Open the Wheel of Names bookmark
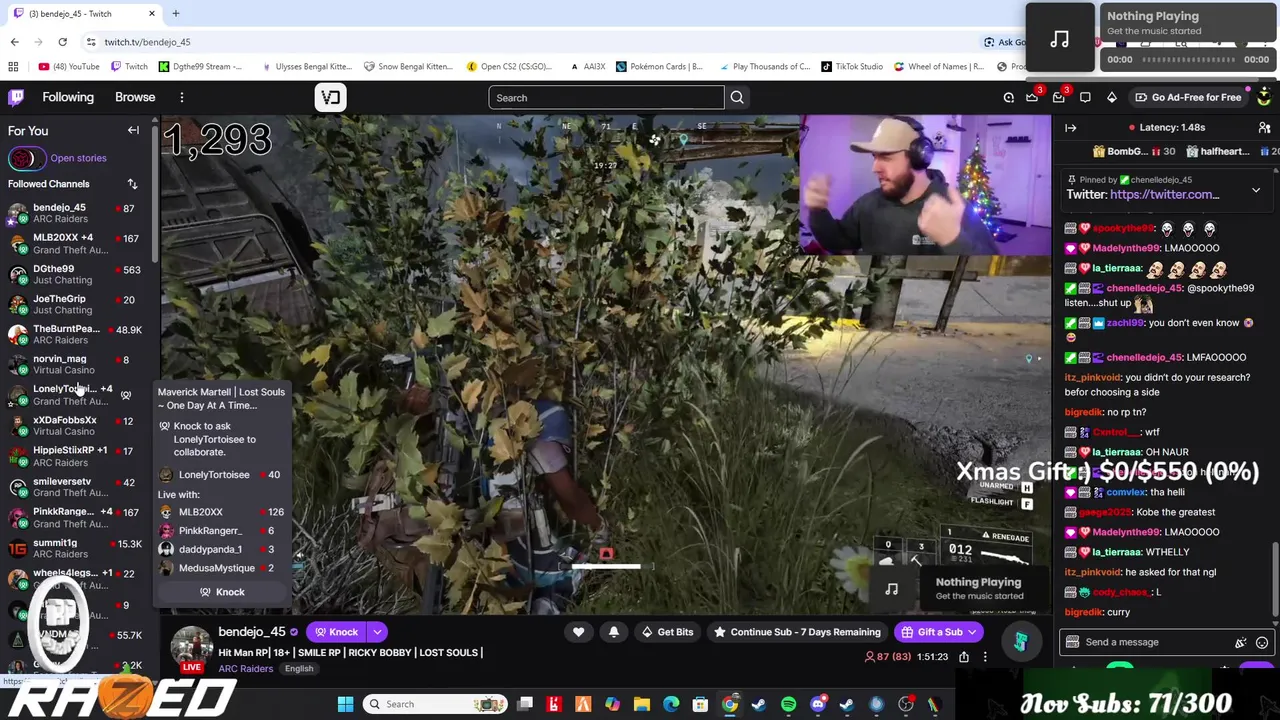 (940, 67)
